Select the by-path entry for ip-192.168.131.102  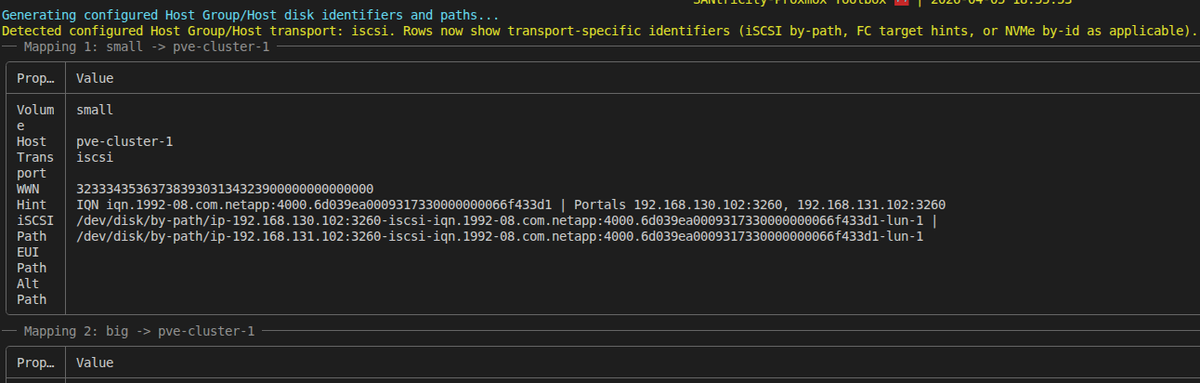click(x=499, y=237)
